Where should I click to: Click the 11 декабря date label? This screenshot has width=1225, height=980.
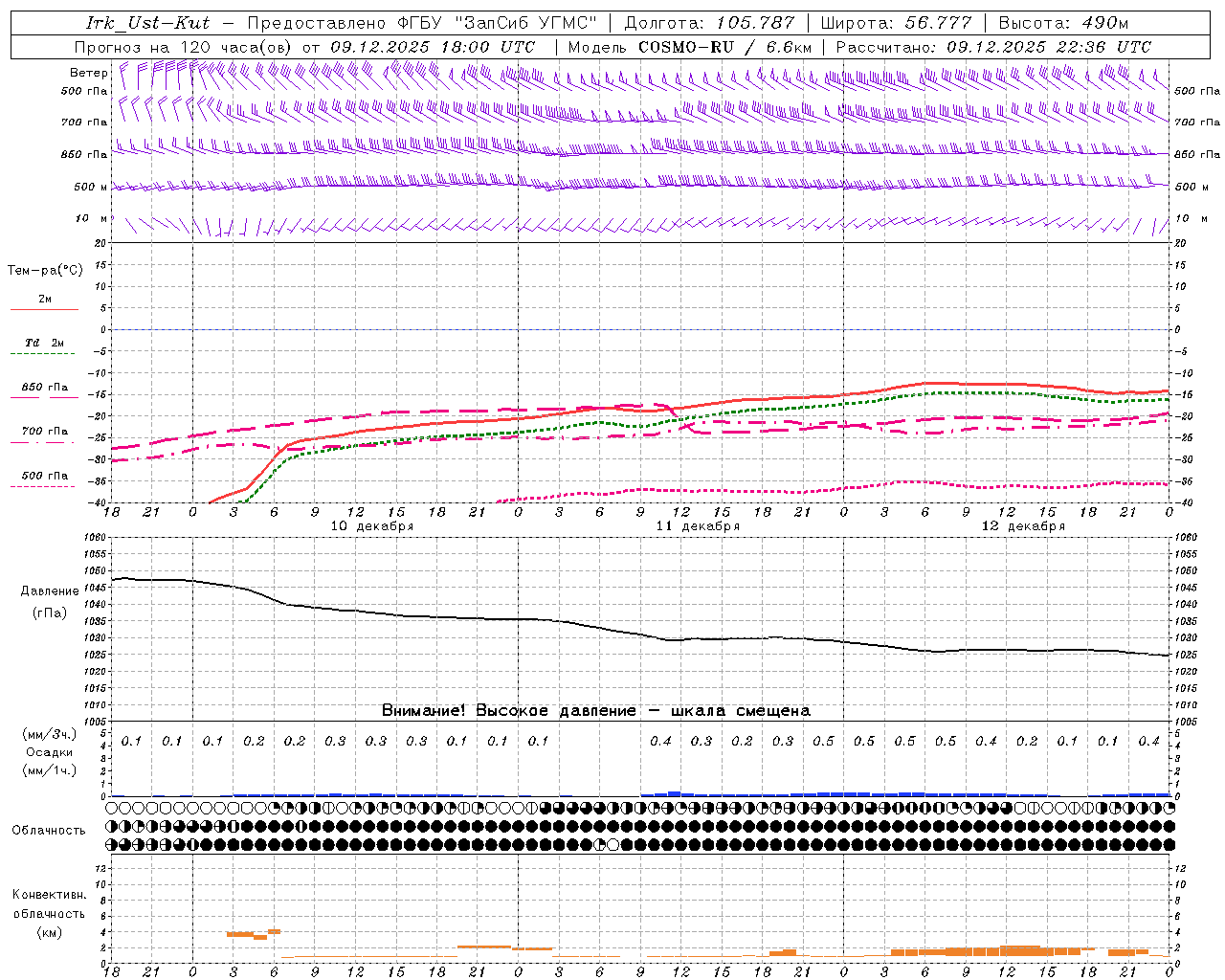(698, 526)
